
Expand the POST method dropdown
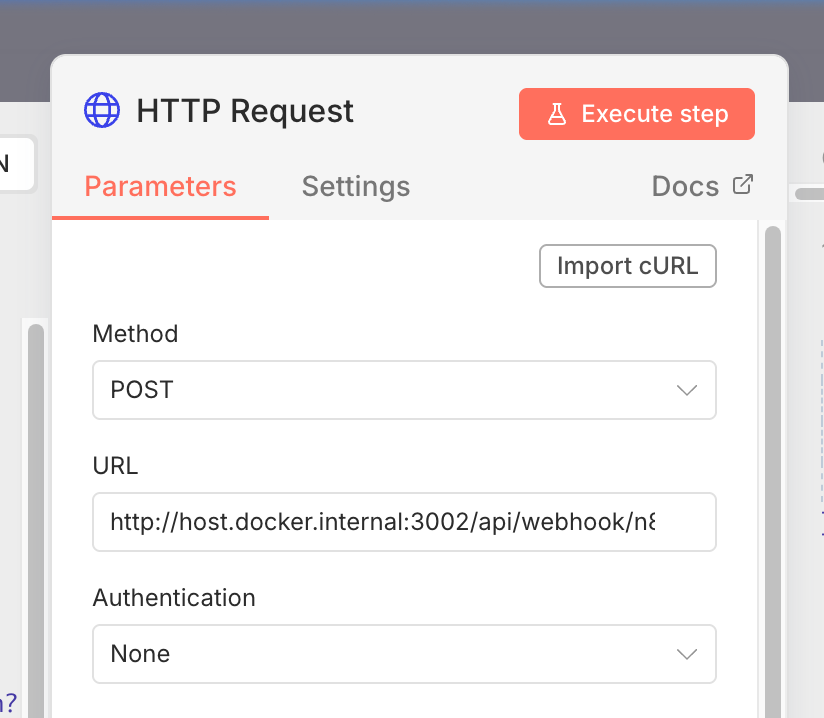click(x=404, y=390)
